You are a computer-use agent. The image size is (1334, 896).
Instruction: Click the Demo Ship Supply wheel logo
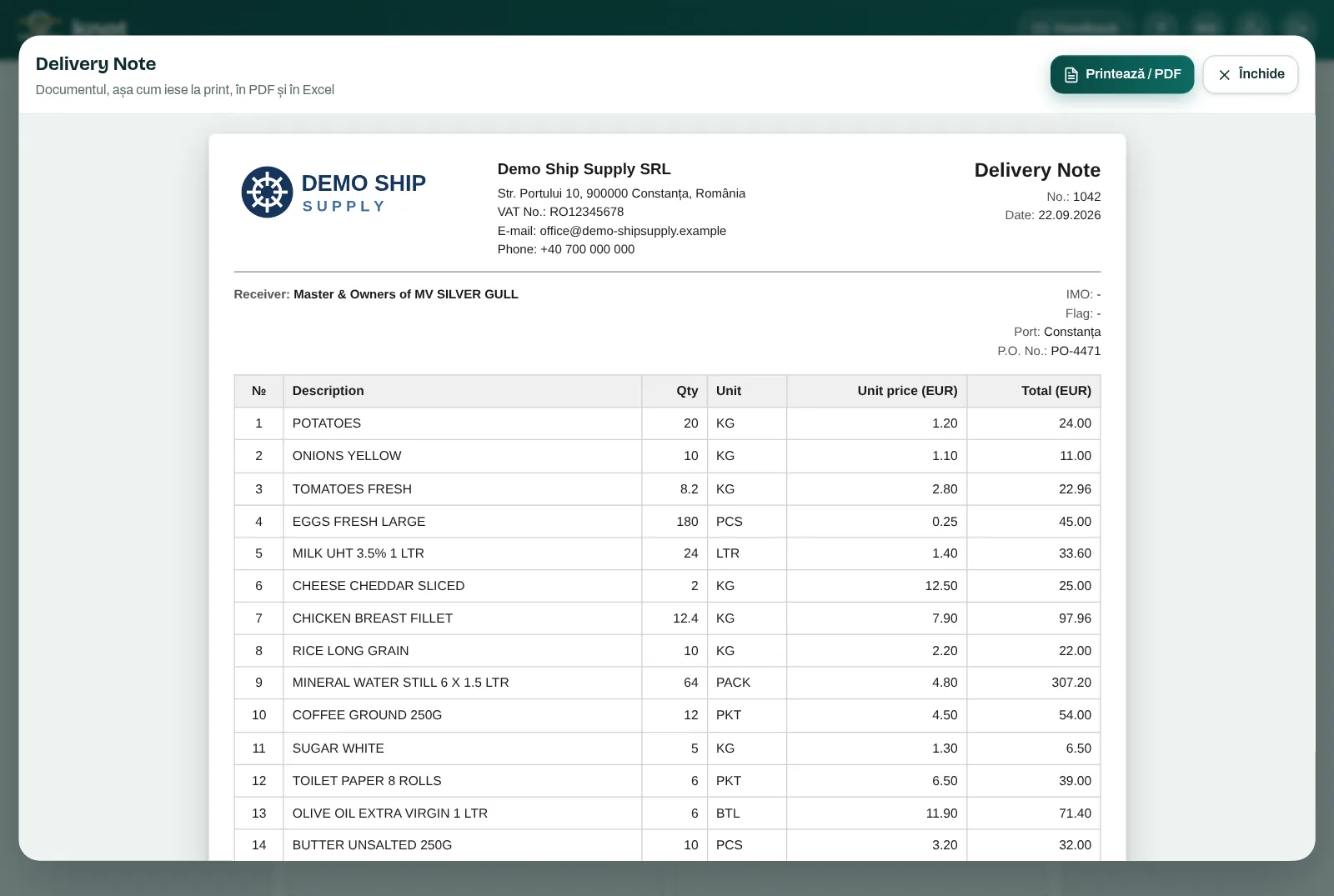(x=267, y=192)
